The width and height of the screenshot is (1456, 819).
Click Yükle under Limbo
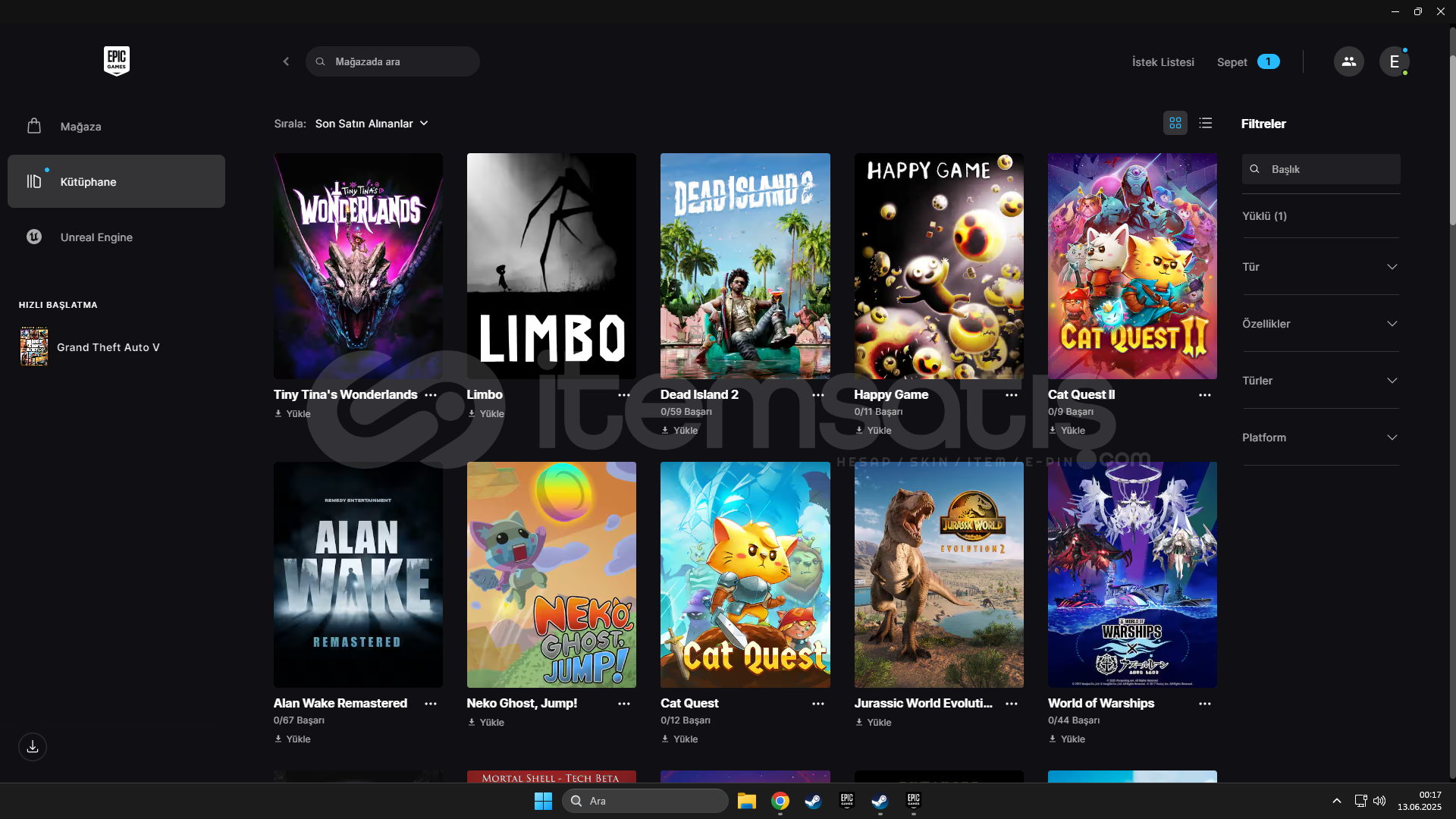click(x=486, y=414)
